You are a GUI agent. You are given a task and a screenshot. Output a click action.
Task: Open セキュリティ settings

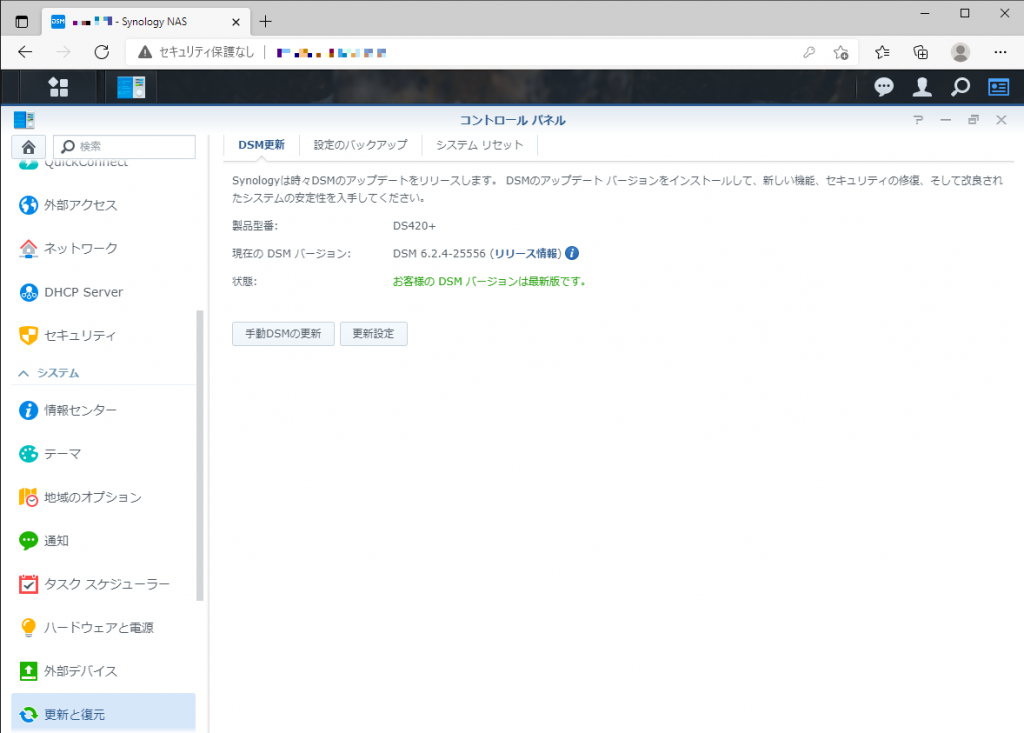[103, 335]
